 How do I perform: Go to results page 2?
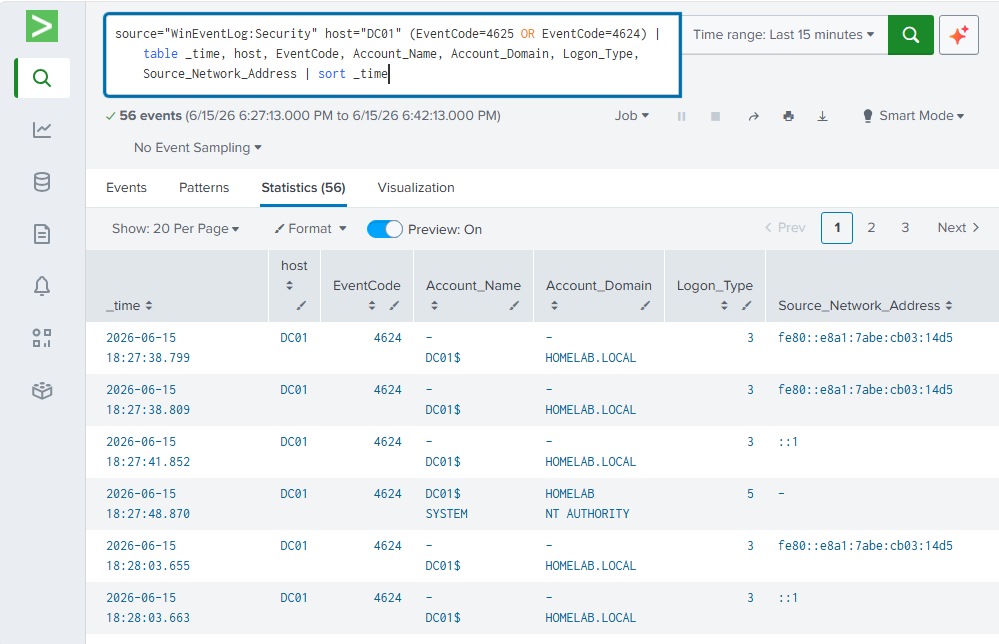pyautogui.click(x=871, y=228)
